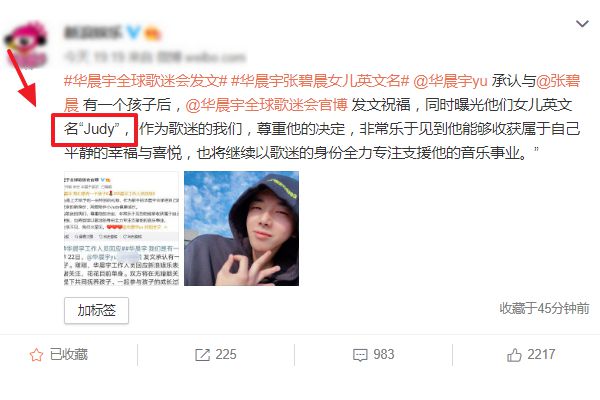Screen dimensions: 600x400
Task: Open hashtag #华晨宇张碧晨女儿英文名#
Action: (x=320, y=81)
